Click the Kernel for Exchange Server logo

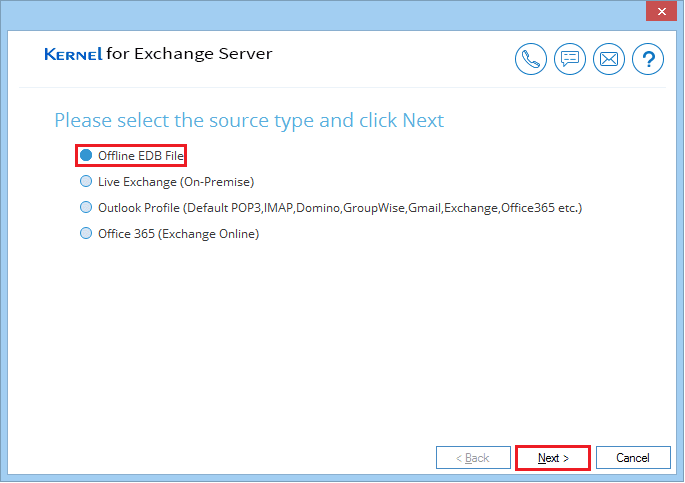click(x=158, y=54)
